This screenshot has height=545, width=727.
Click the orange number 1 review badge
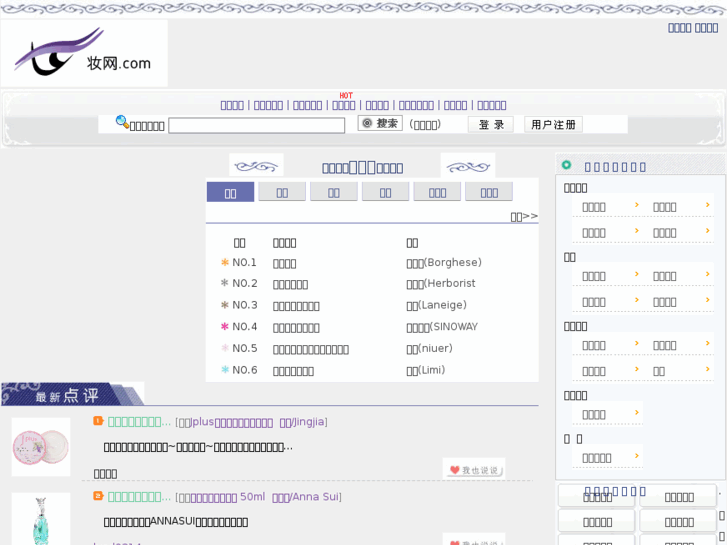[x=98, y=421]
